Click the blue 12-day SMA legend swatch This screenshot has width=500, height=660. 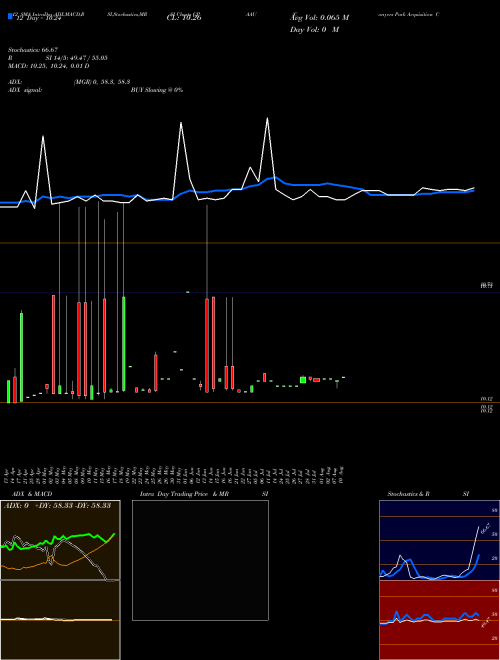[10, 16]
